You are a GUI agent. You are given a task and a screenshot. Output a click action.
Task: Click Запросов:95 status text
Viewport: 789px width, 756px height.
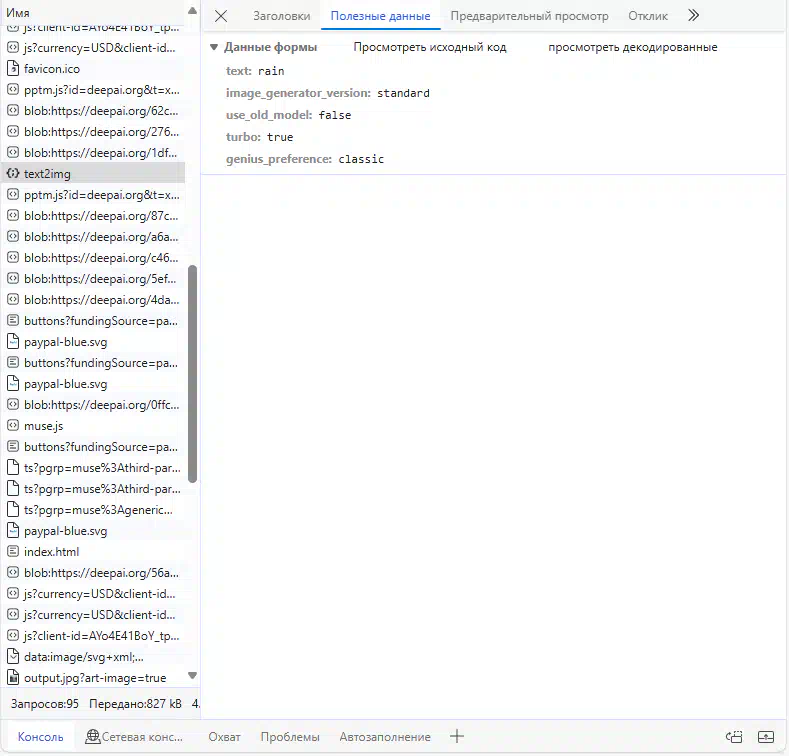(x=45, y=704)
